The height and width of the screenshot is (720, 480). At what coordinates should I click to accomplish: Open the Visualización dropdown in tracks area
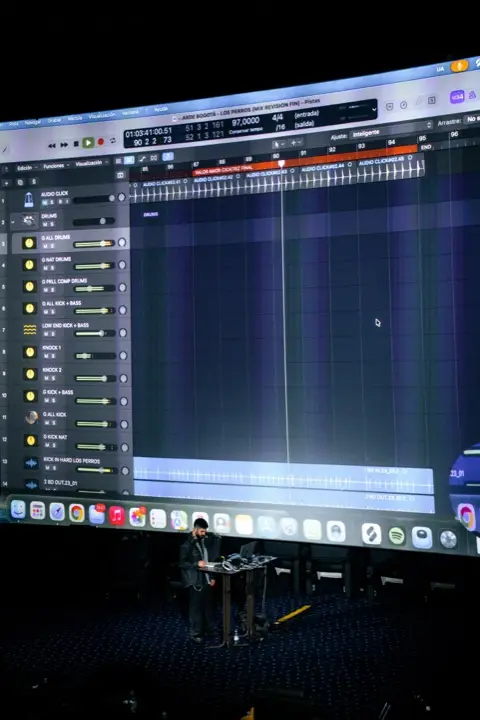click(x=91, y=163)
